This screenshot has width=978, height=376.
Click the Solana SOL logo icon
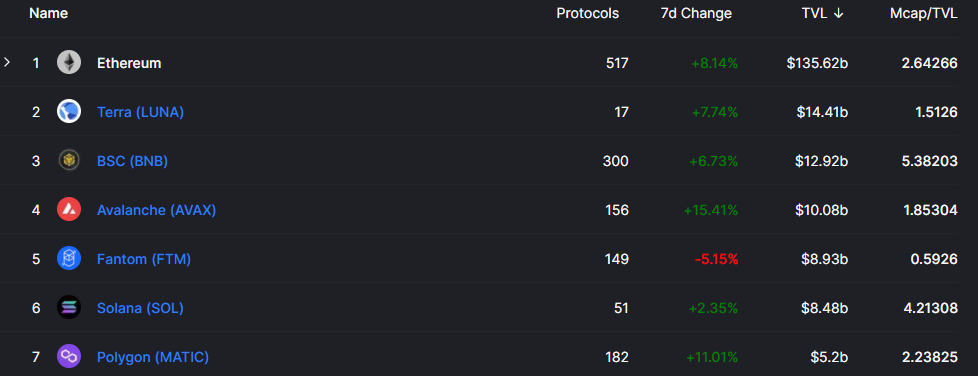pos(69,307)
